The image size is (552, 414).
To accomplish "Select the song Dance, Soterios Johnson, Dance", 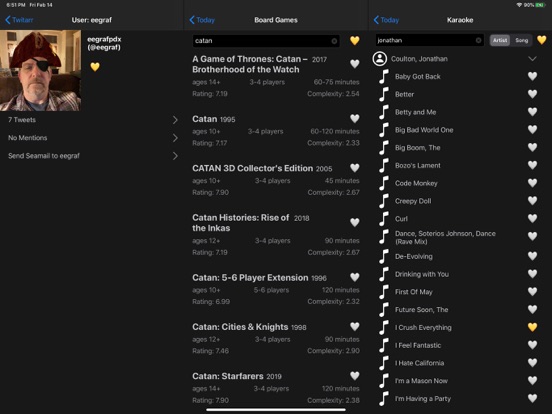I will 445,238.
